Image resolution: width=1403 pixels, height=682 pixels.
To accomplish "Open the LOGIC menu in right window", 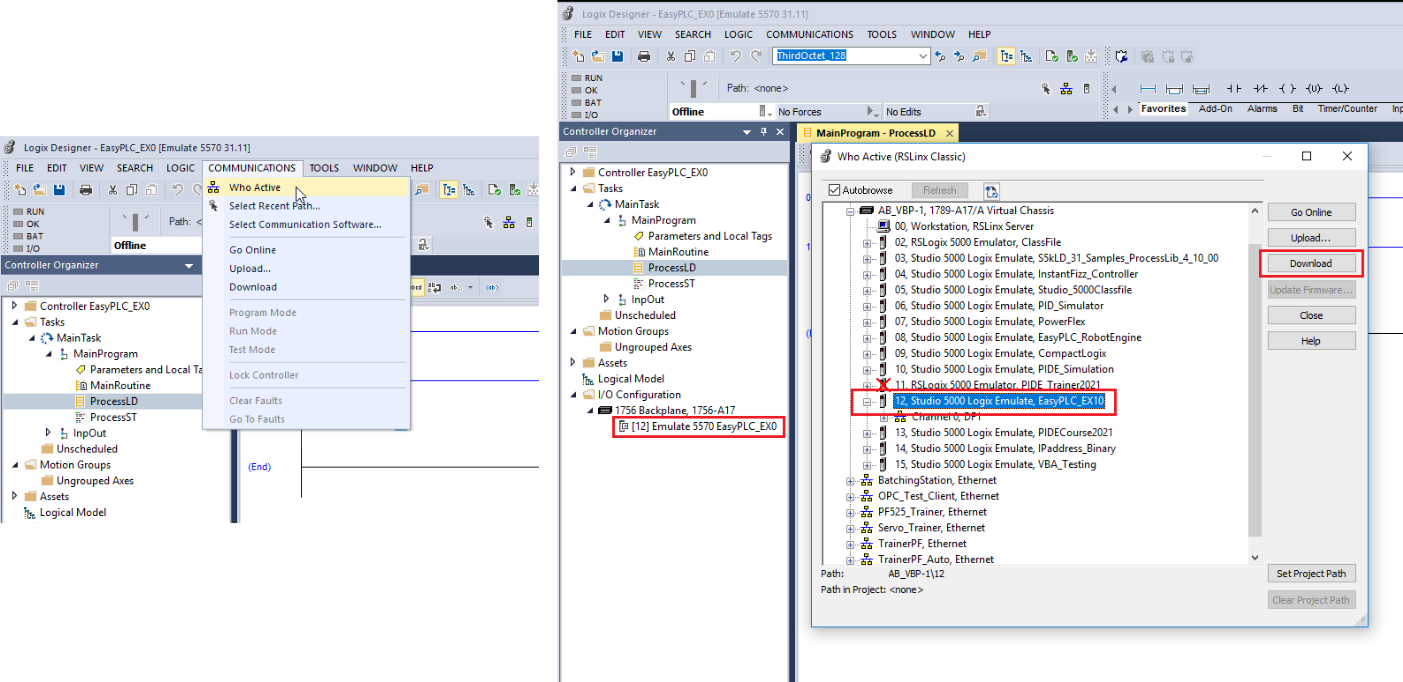I will [738, 34].
